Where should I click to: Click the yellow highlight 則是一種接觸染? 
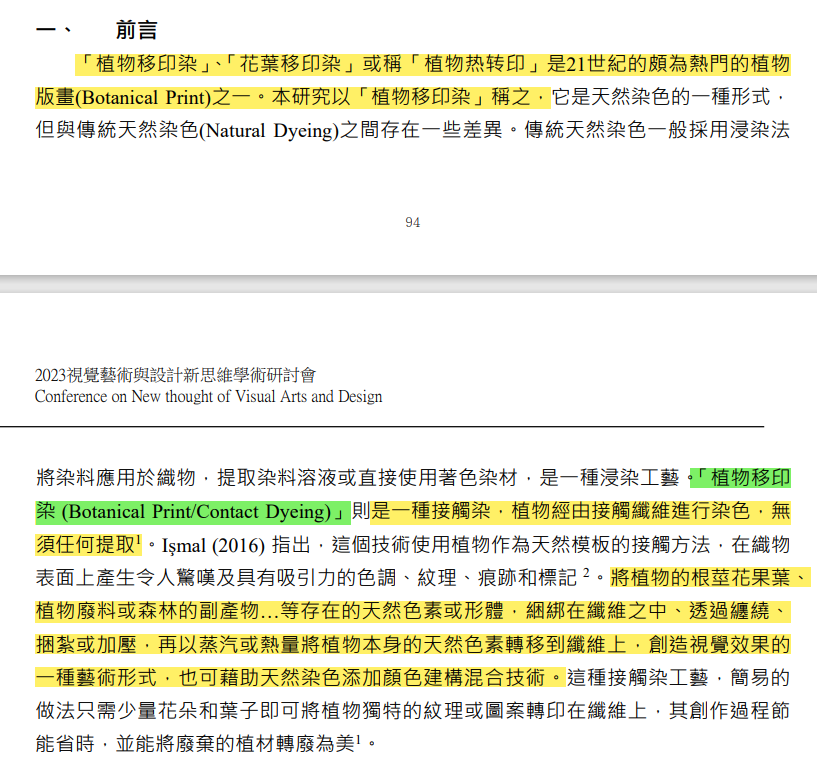coord(430,512)
